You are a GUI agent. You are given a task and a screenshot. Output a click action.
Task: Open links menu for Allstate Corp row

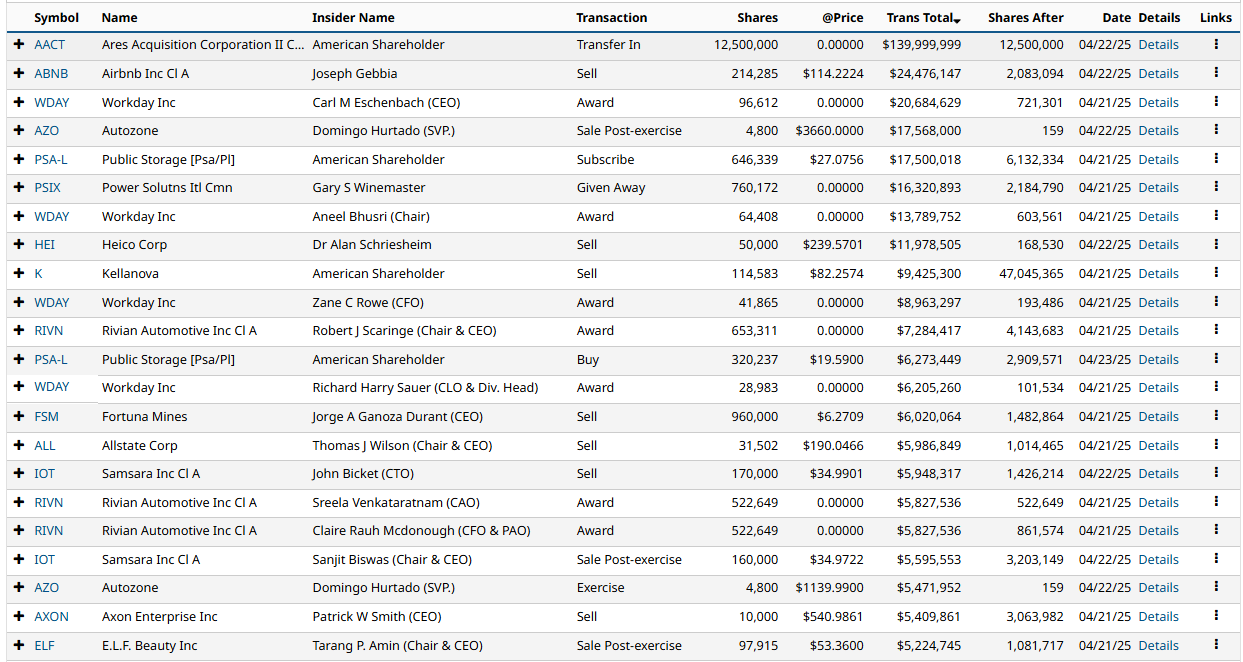(x=1216, y=445)
